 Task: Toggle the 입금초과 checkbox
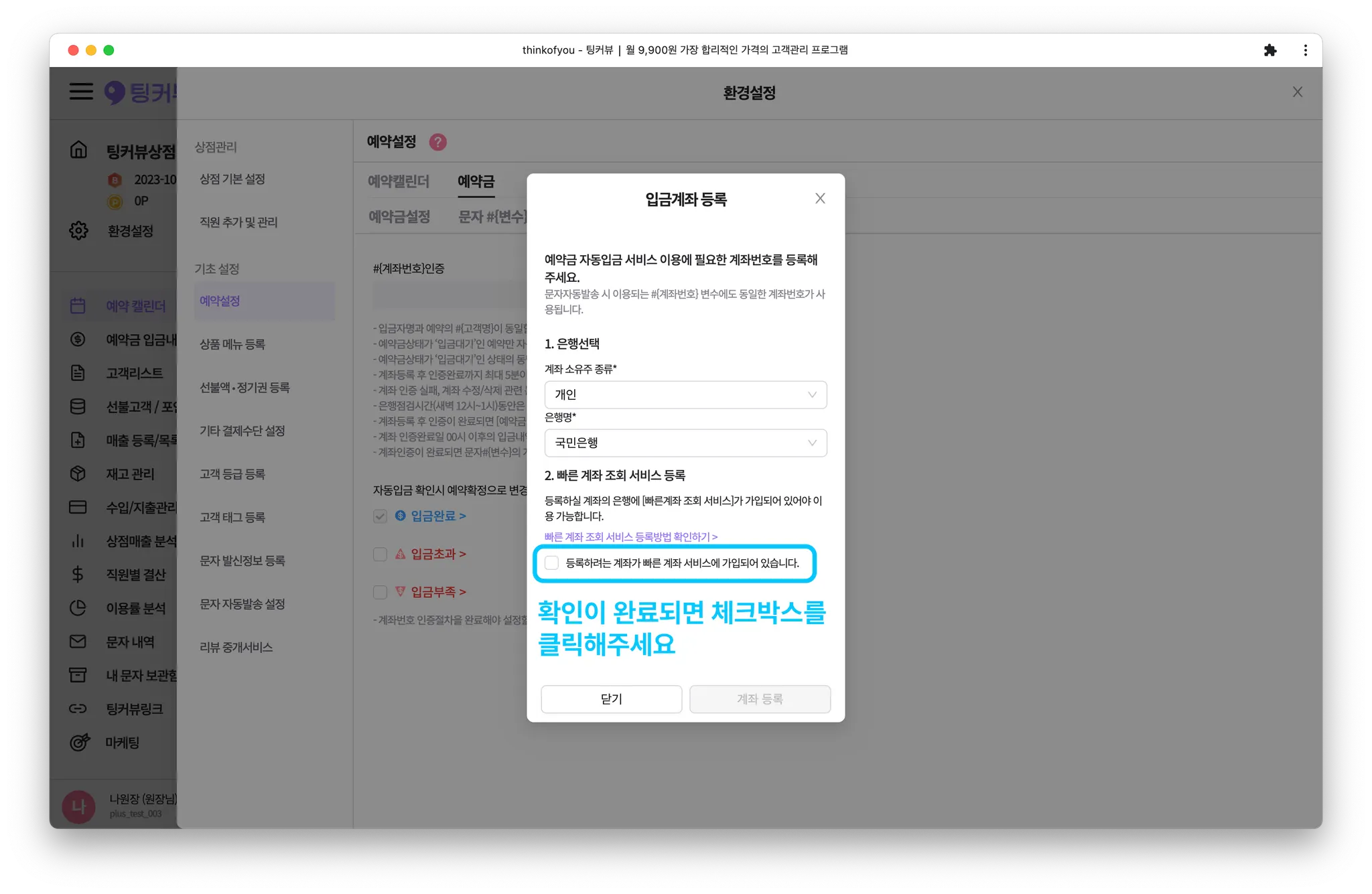[x=380, y=554]
